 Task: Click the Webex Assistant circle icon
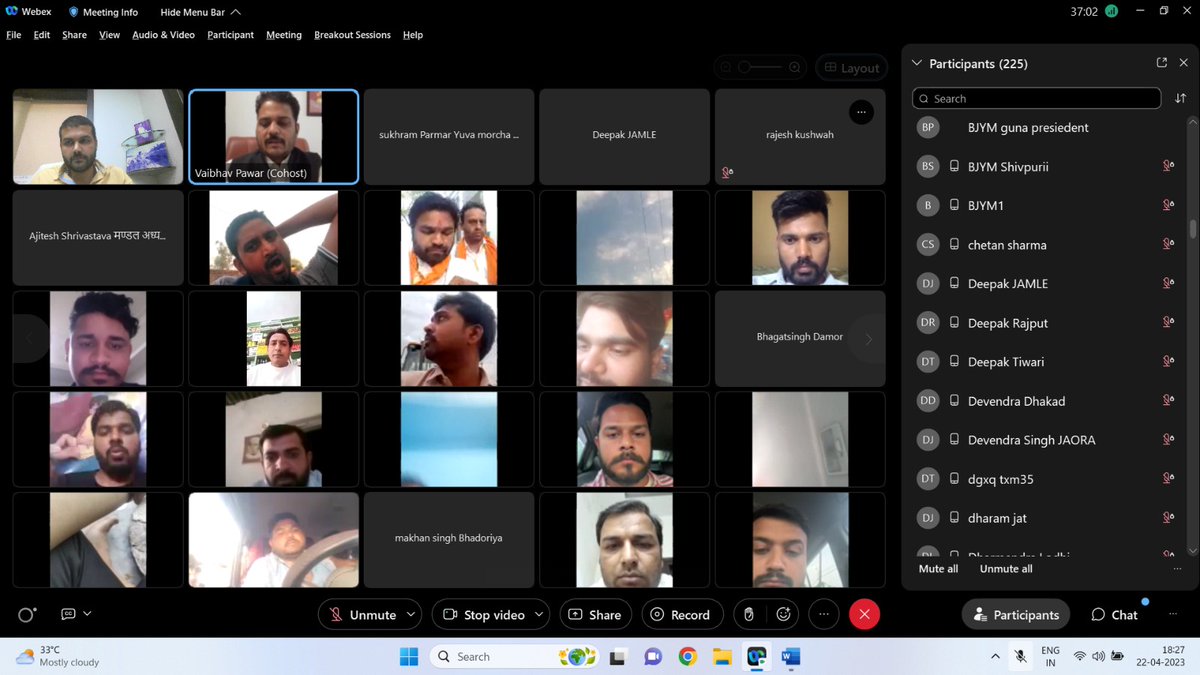(x=27, y=614)
